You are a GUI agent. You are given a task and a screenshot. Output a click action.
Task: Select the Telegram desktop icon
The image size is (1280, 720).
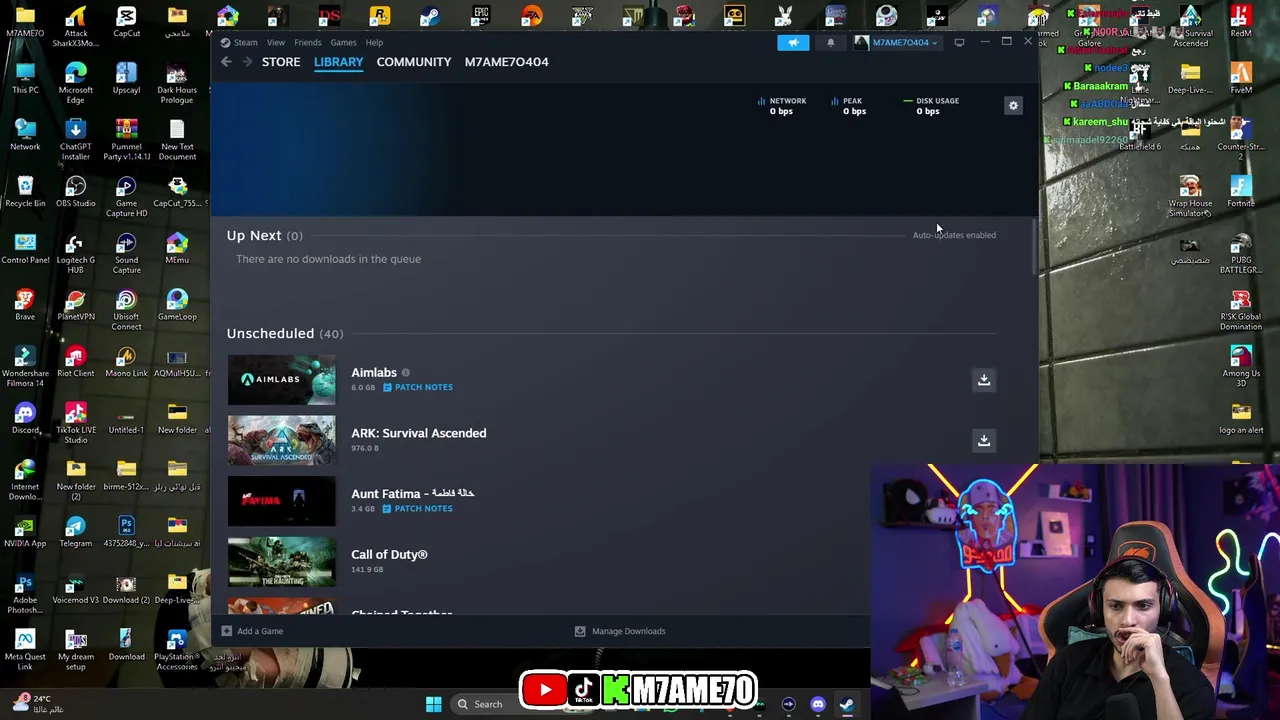76,532
